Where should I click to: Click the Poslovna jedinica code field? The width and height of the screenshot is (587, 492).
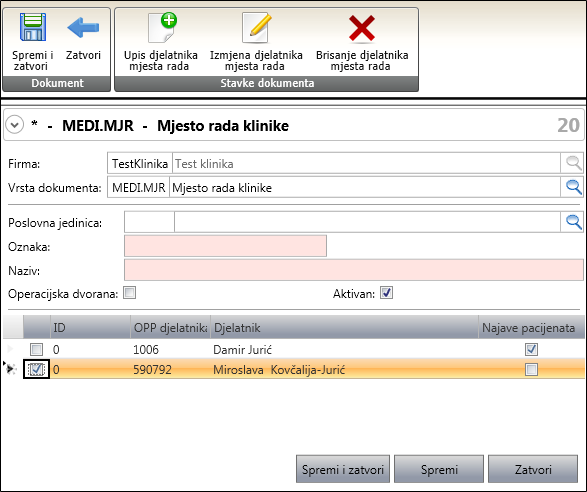point(149,222)
